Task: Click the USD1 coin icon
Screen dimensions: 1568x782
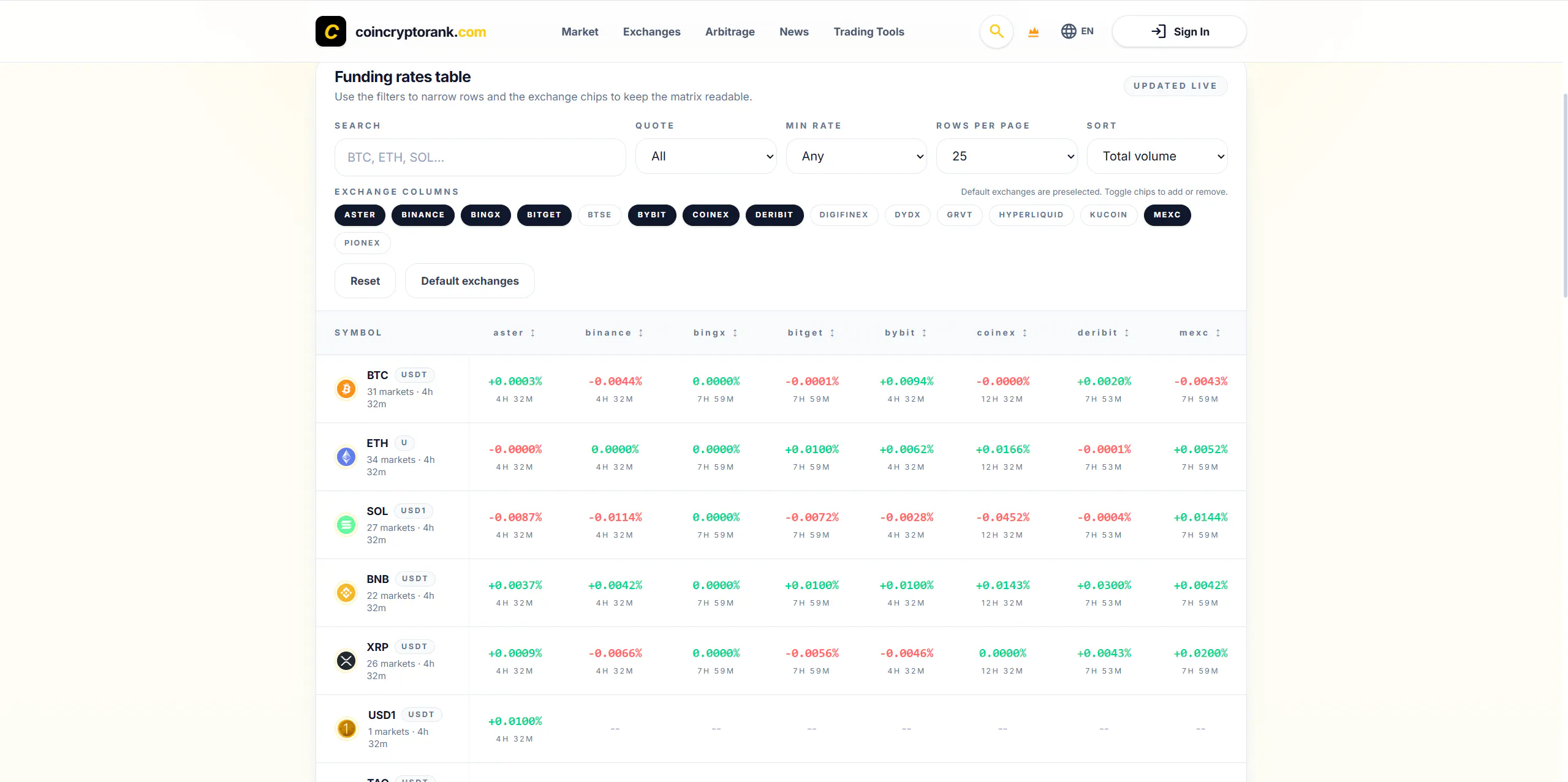Action: pyautogui.click(x=347, y=729)
